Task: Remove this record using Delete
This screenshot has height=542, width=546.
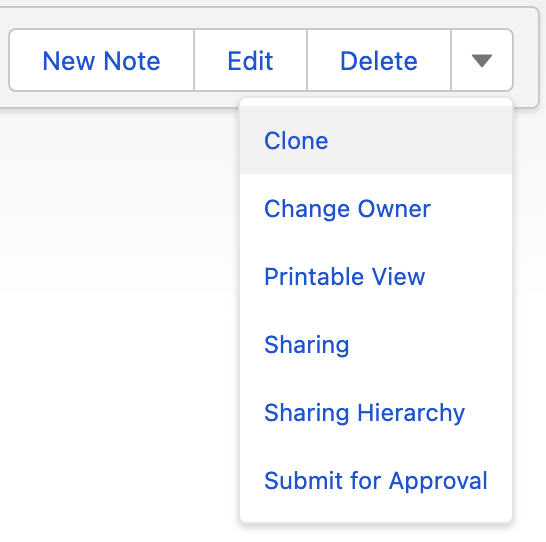Action: pyautogui.click(x=379, y=60)
